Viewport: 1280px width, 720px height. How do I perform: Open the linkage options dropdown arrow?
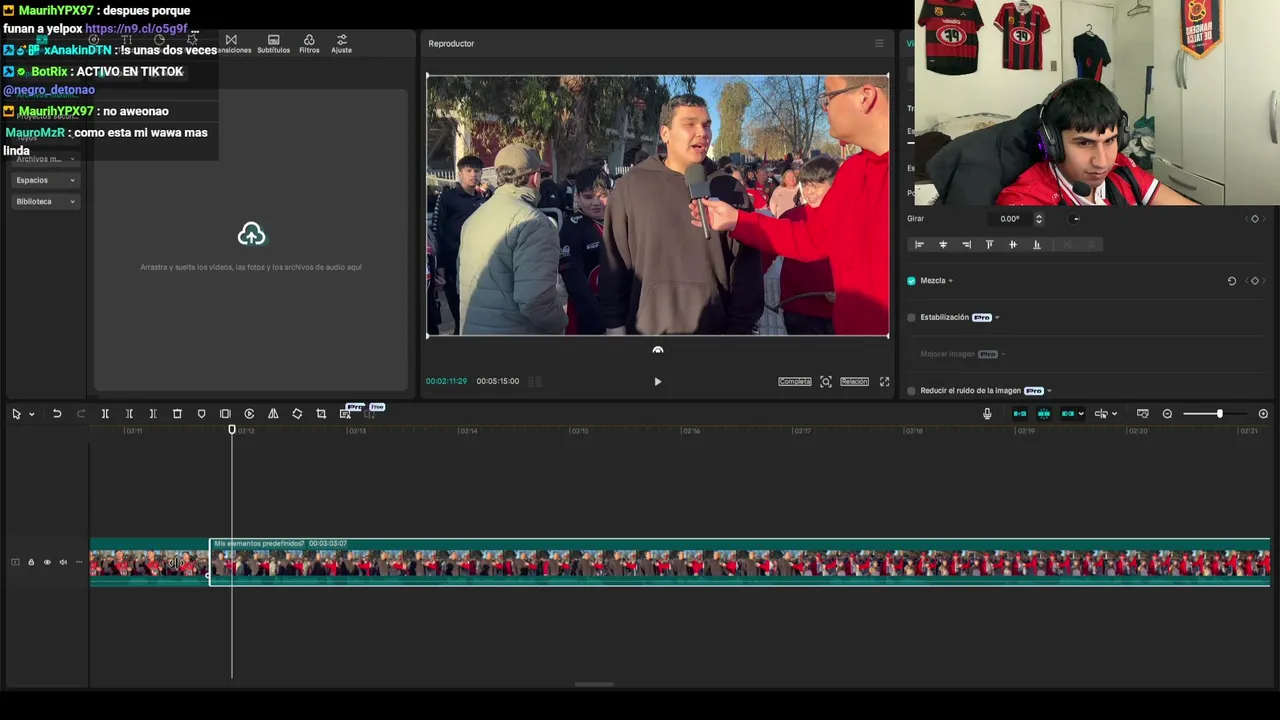1081,414
